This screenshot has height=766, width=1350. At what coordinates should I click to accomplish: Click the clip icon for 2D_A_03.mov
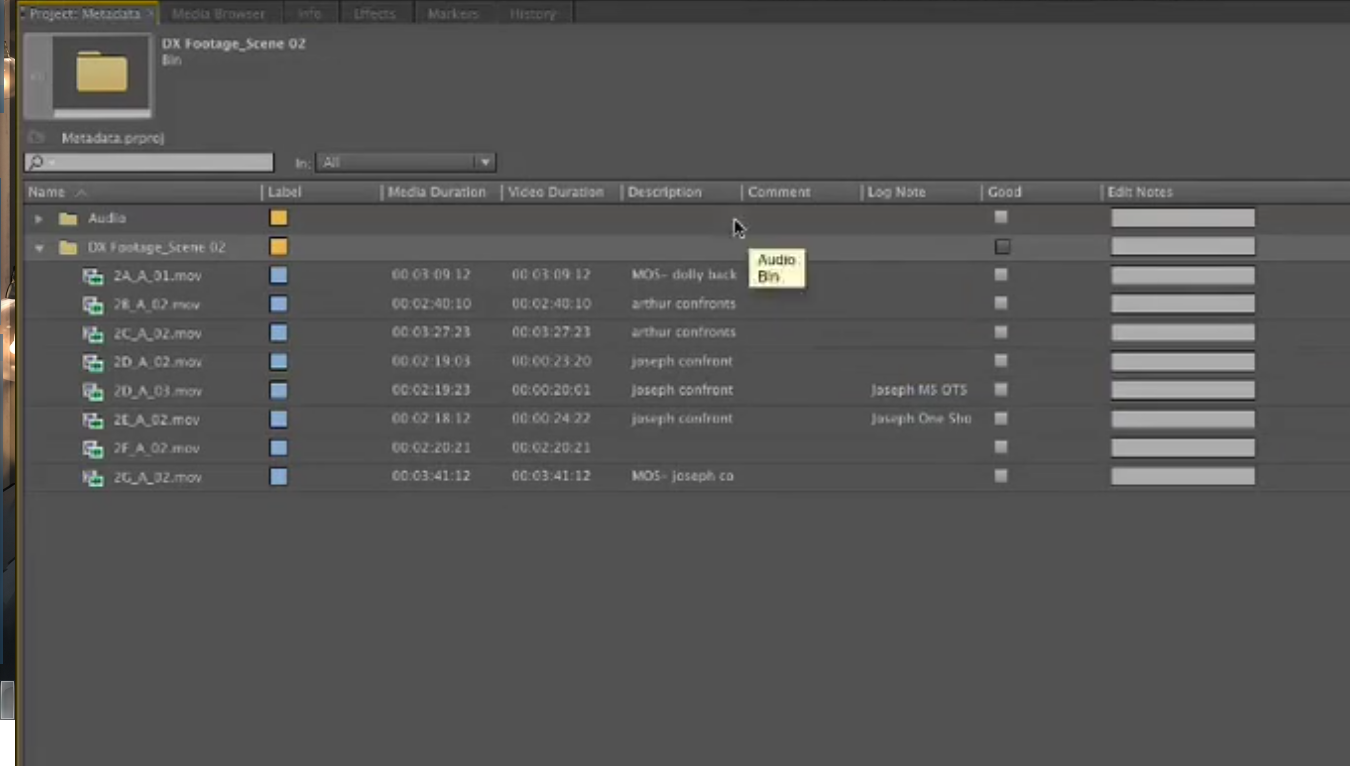pos(93,391)
